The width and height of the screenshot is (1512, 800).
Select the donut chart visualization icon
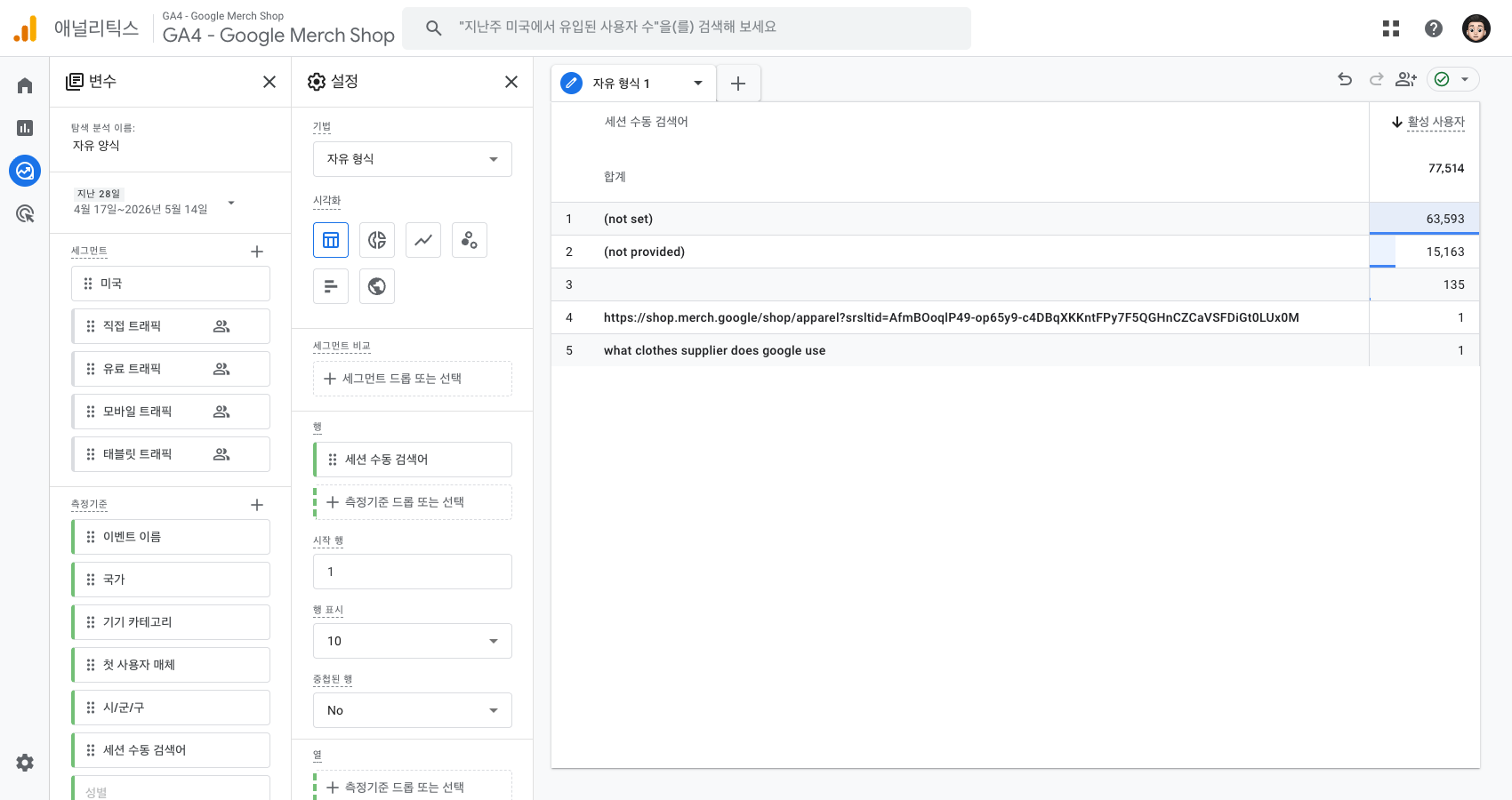pyautogui.click(x=377, y=240)
